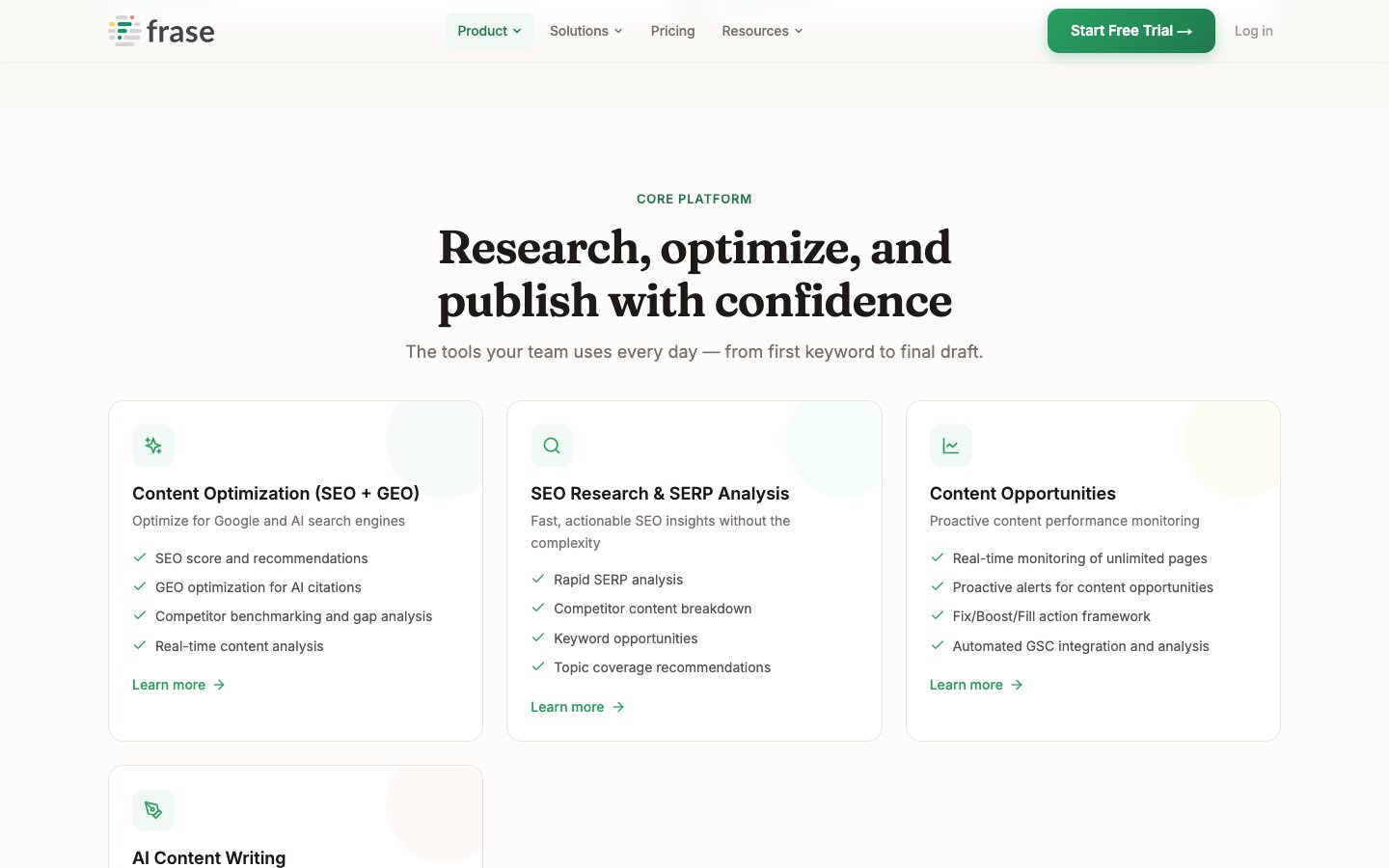This screenshot has height=868, width=1389.
Task: Click the Frase logo in header
Action: [161, 31]
